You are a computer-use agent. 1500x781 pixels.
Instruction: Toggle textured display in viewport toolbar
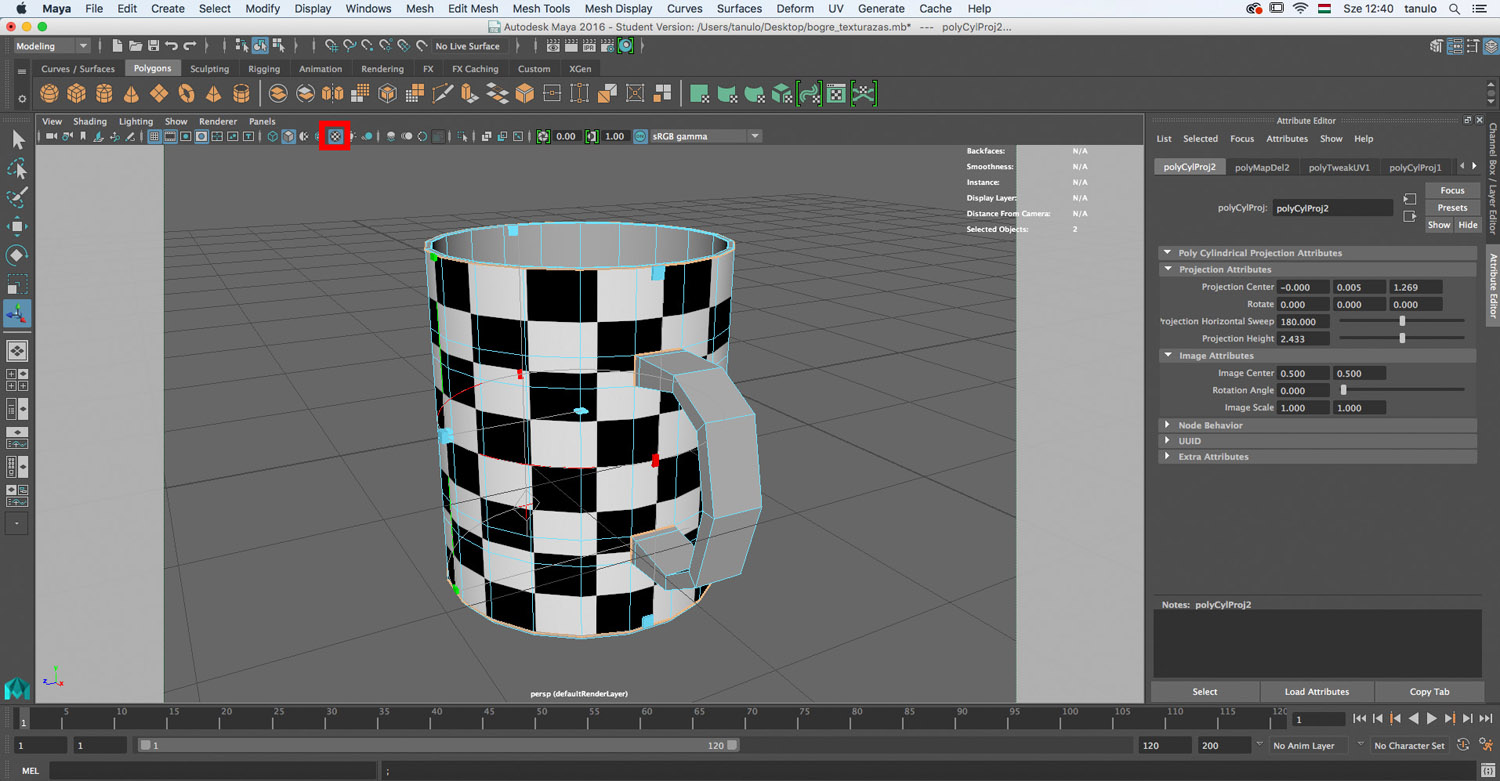(335, 136)
